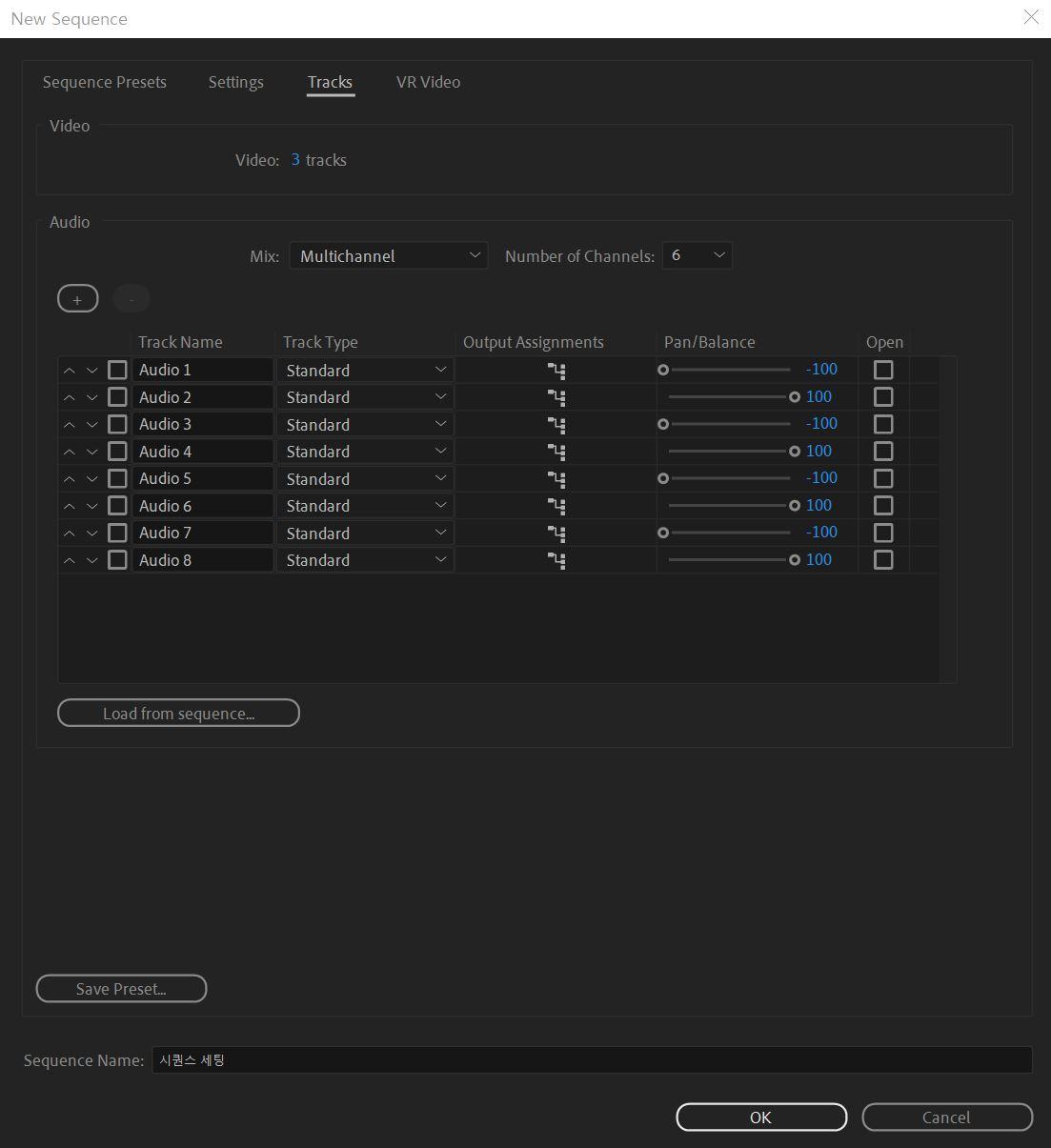This screenshot has width=1051, height=1148.
Task: Move Audio 1 track up arrow
Action: (69, 371)
